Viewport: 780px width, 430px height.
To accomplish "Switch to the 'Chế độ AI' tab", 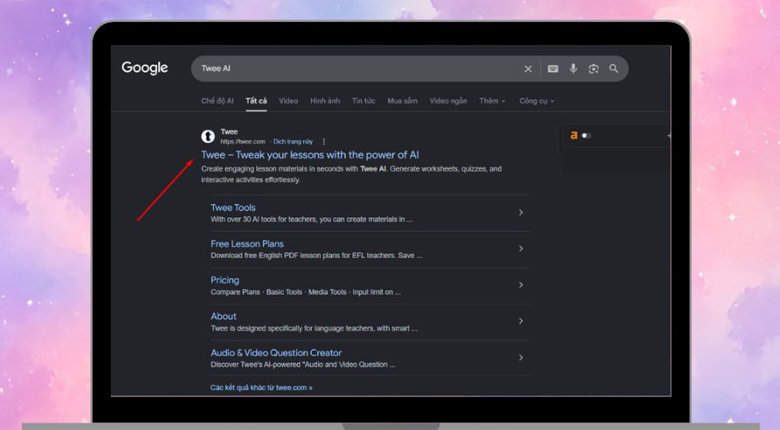I will pos(217,101).
